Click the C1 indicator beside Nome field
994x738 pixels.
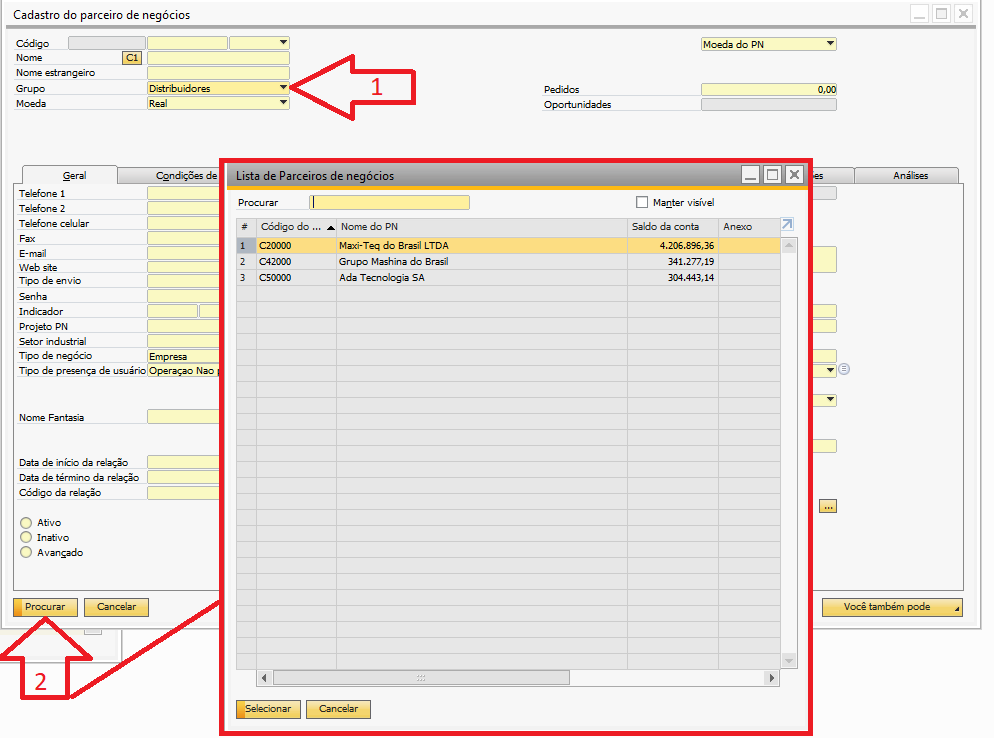point(132,59)
